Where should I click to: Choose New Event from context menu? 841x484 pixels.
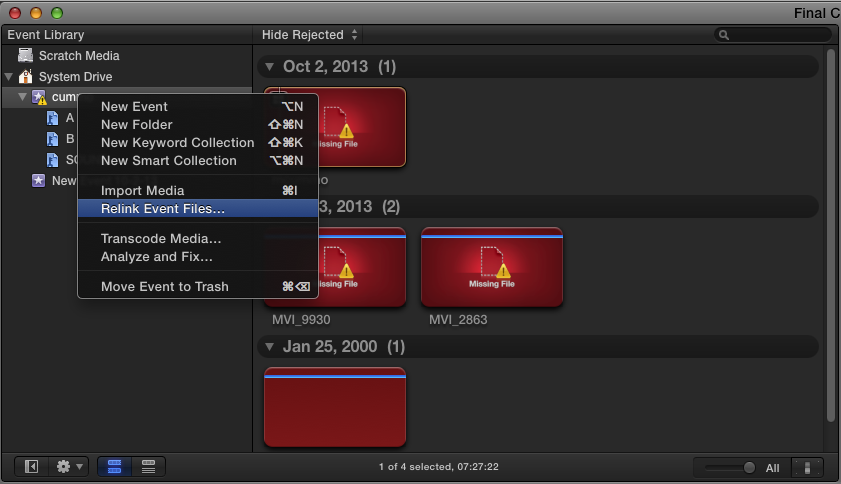tap(198, 107)
